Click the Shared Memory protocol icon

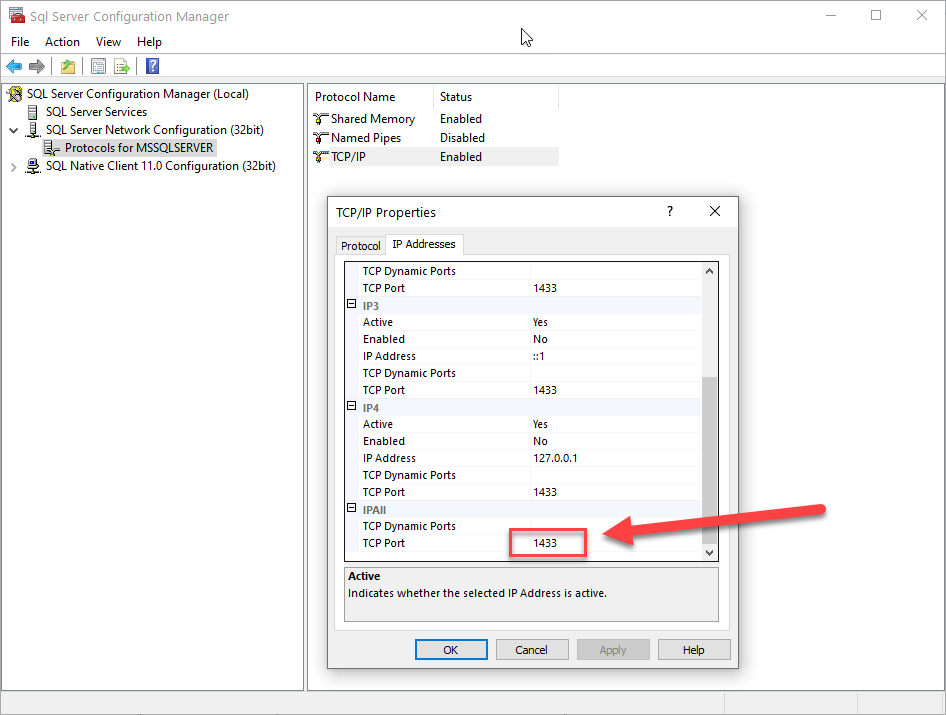(x=320, y=119)
